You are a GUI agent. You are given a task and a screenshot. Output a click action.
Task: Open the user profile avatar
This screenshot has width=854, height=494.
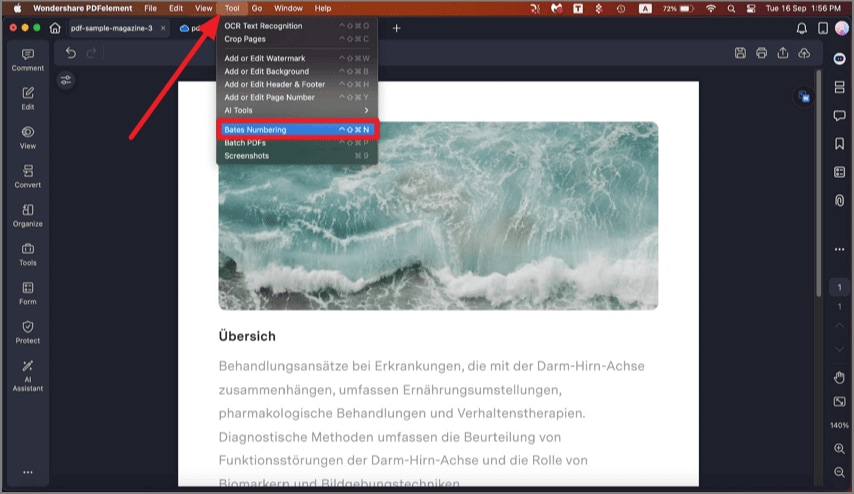point(842,28)
